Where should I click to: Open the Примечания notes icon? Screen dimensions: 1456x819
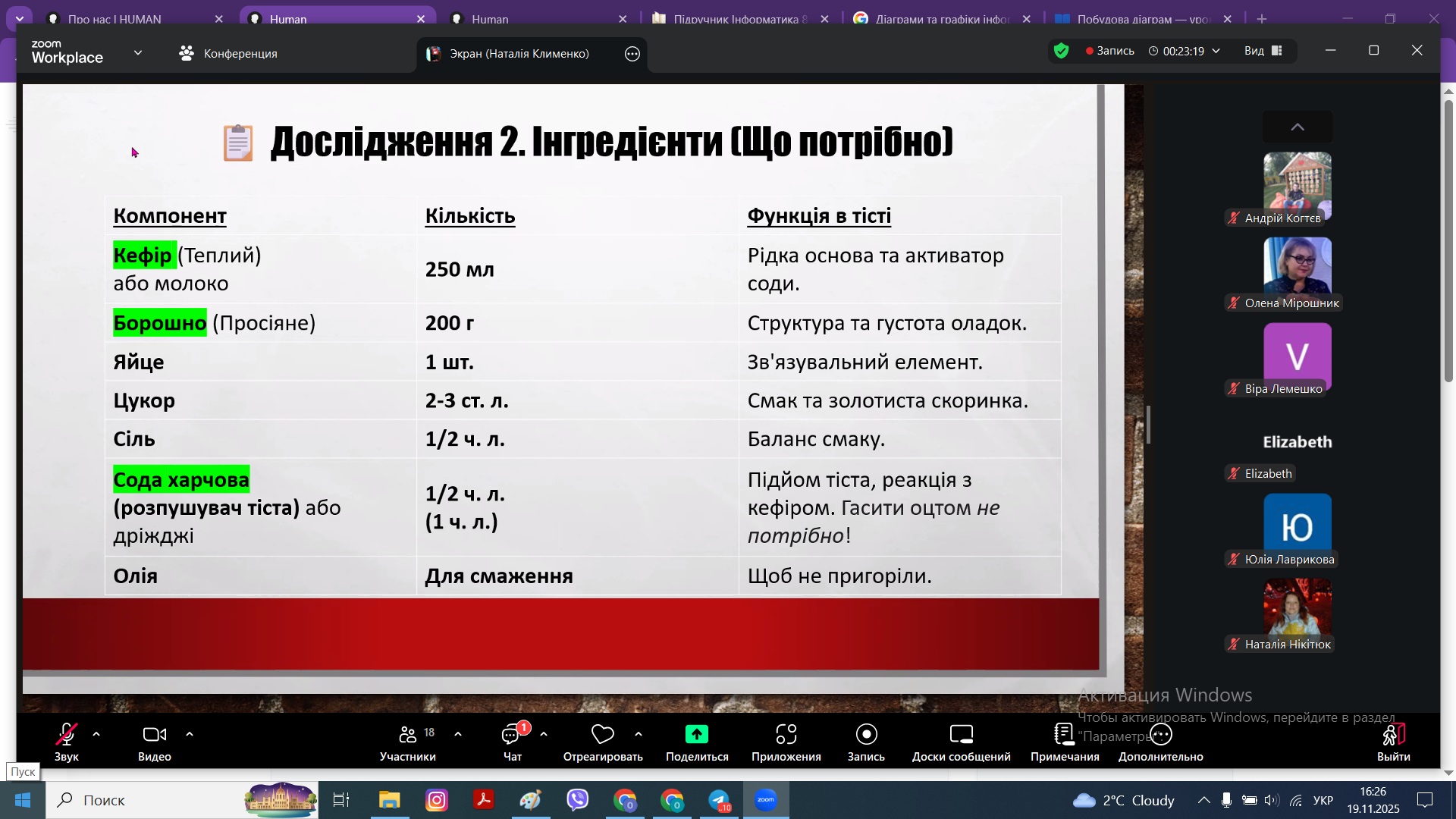(1065, 734)
